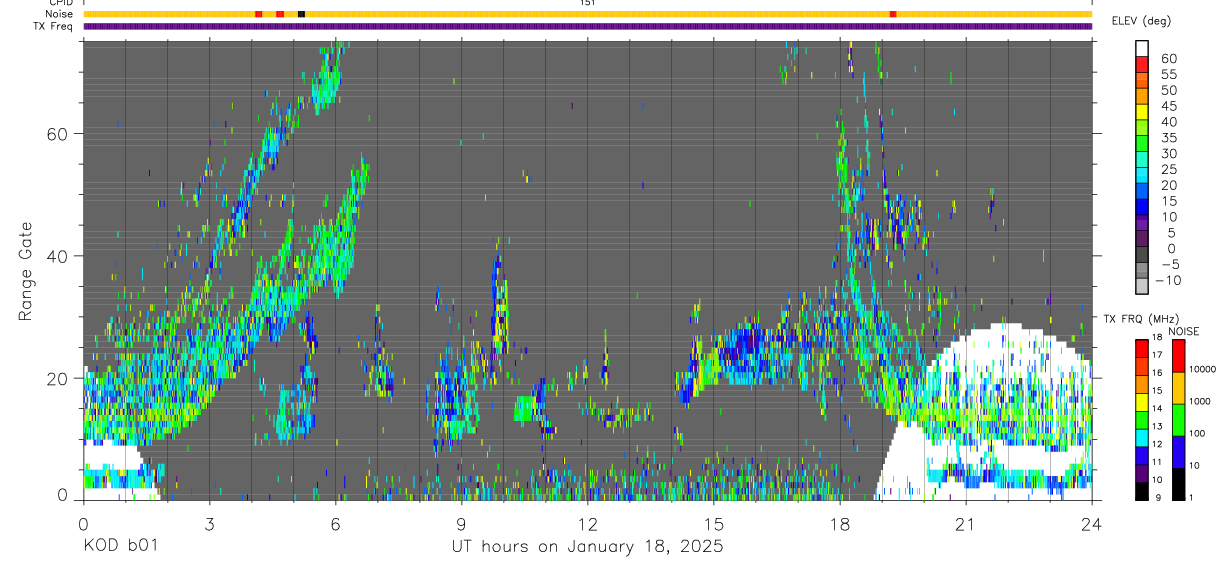Select the cyan TX FRQ segment between 12 and 13
Screen dimensions: 1228x567
coord(1142,438)
